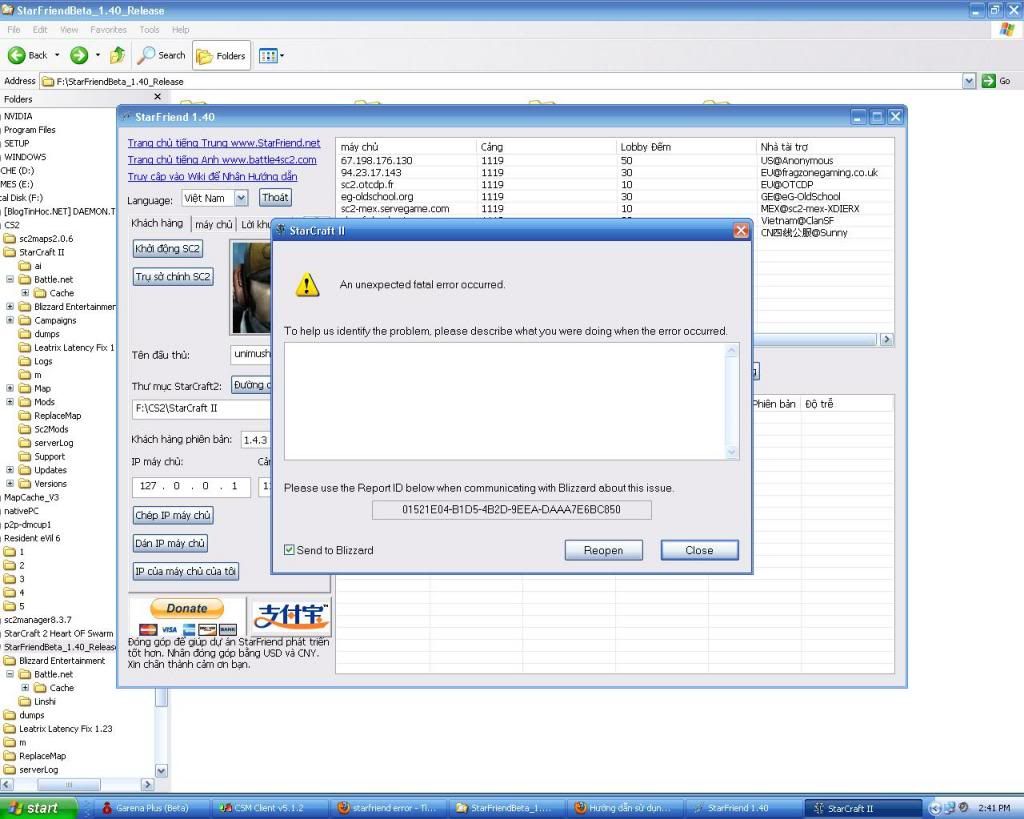1024x819 pixels.
Task: Toggle the Folders pane button
Action: [222, 56]
